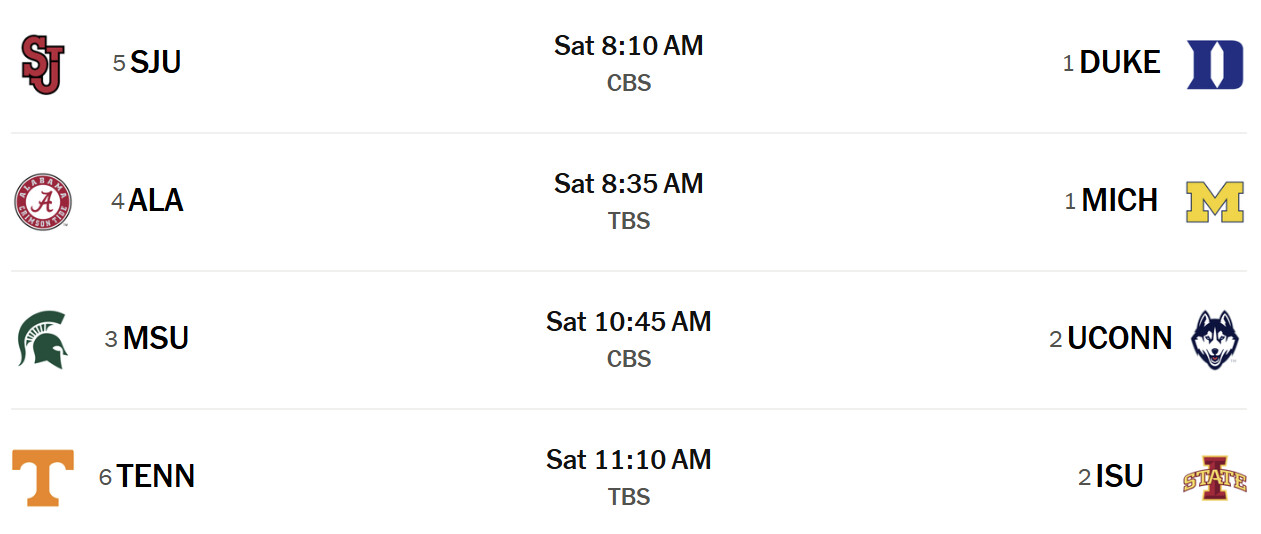The height and width of the screenshot is (534, 1261).
Task: Open the ISU team link
Action: click(1119, 477)
